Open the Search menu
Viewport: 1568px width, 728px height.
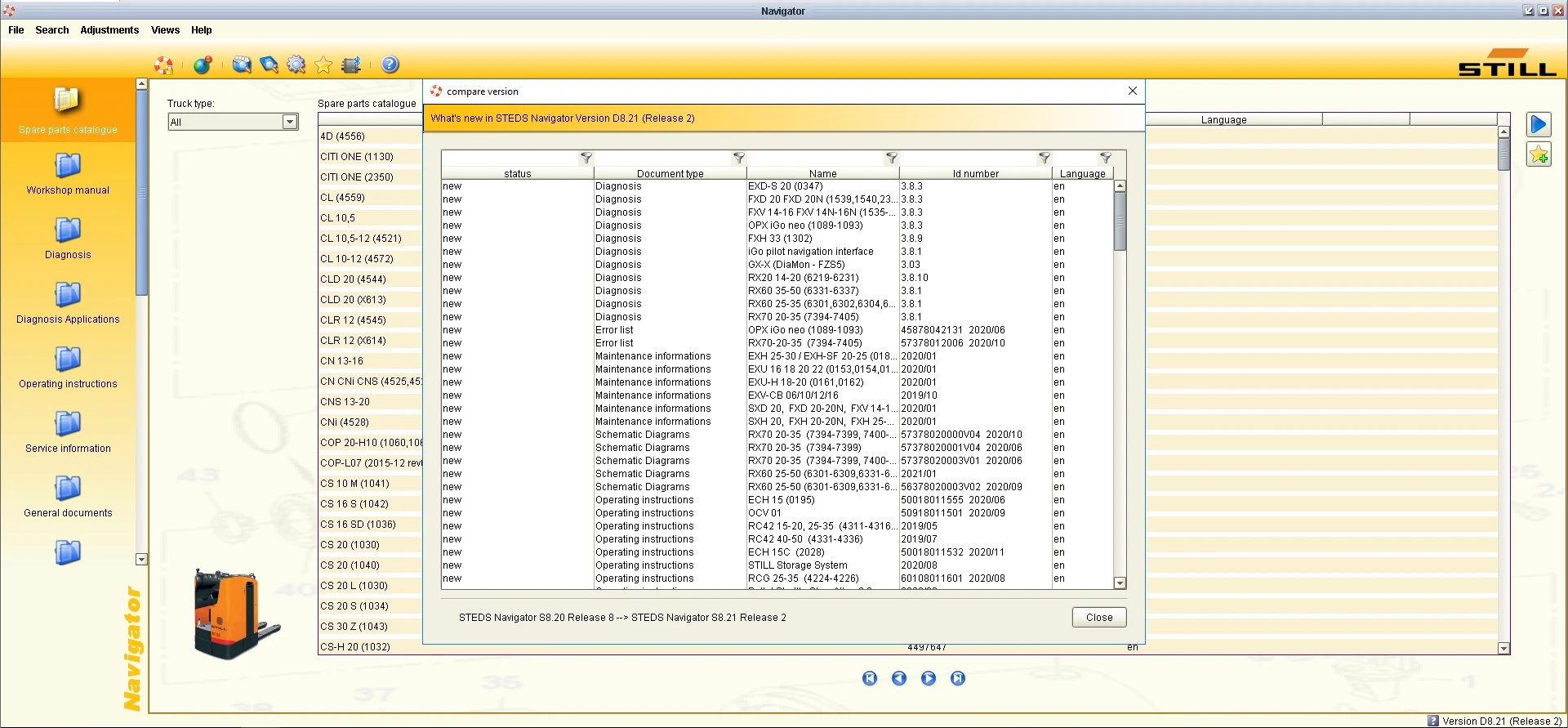pyautogui.click(x=52, y=30)
